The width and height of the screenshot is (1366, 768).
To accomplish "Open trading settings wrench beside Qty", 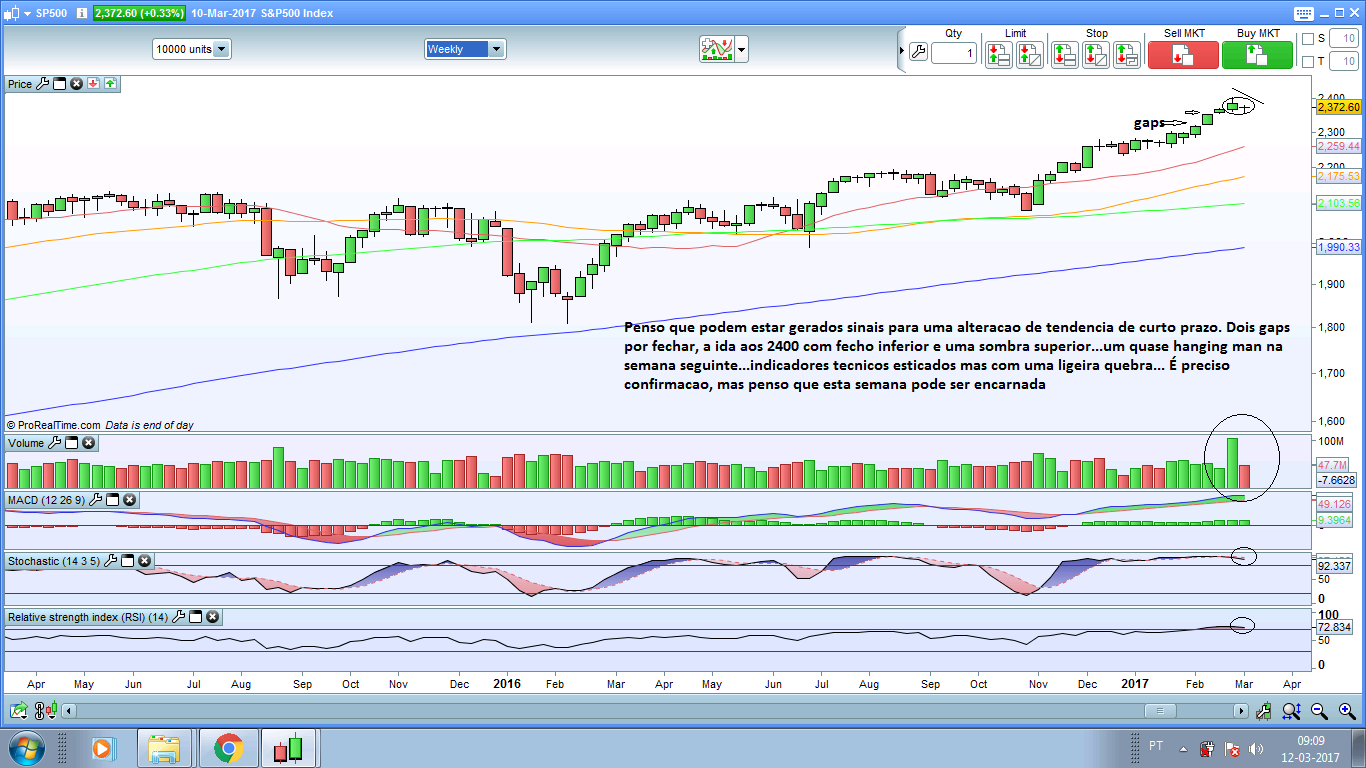I will (917, 53).
